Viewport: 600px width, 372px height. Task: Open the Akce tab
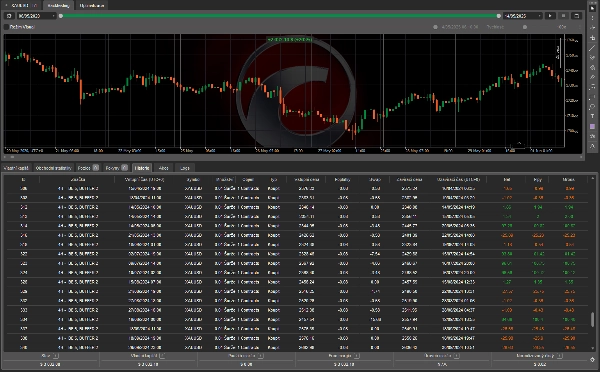coord(163,168)
